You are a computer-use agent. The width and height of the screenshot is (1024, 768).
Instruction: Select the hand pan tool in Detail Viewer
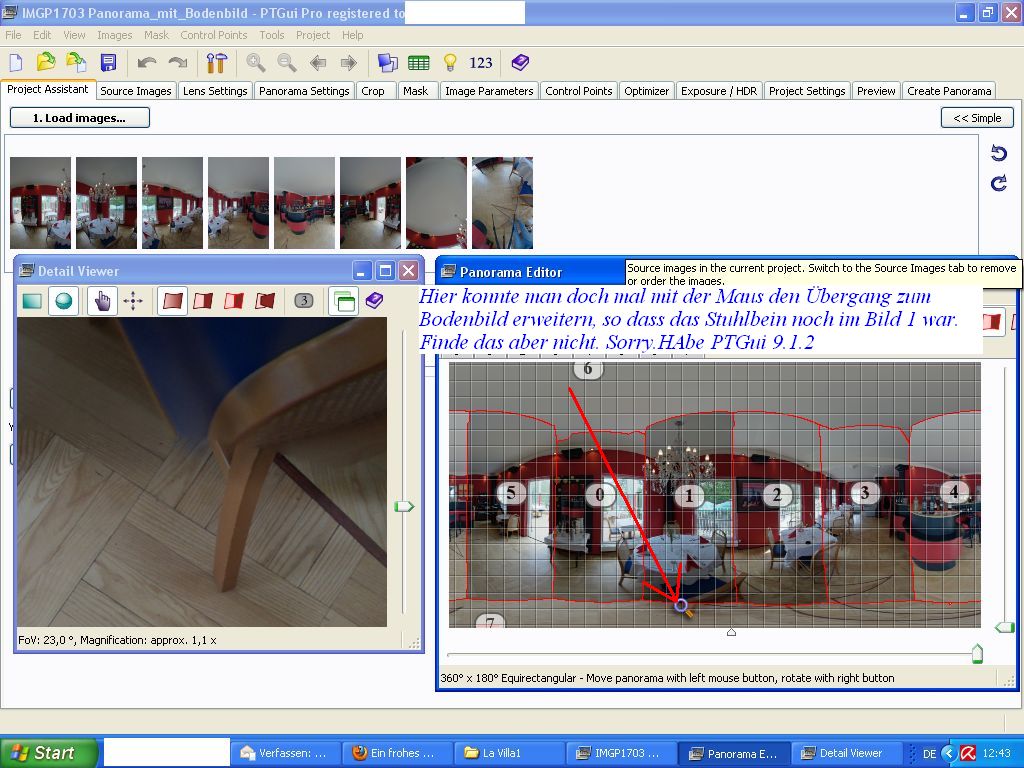pos(102,300)
